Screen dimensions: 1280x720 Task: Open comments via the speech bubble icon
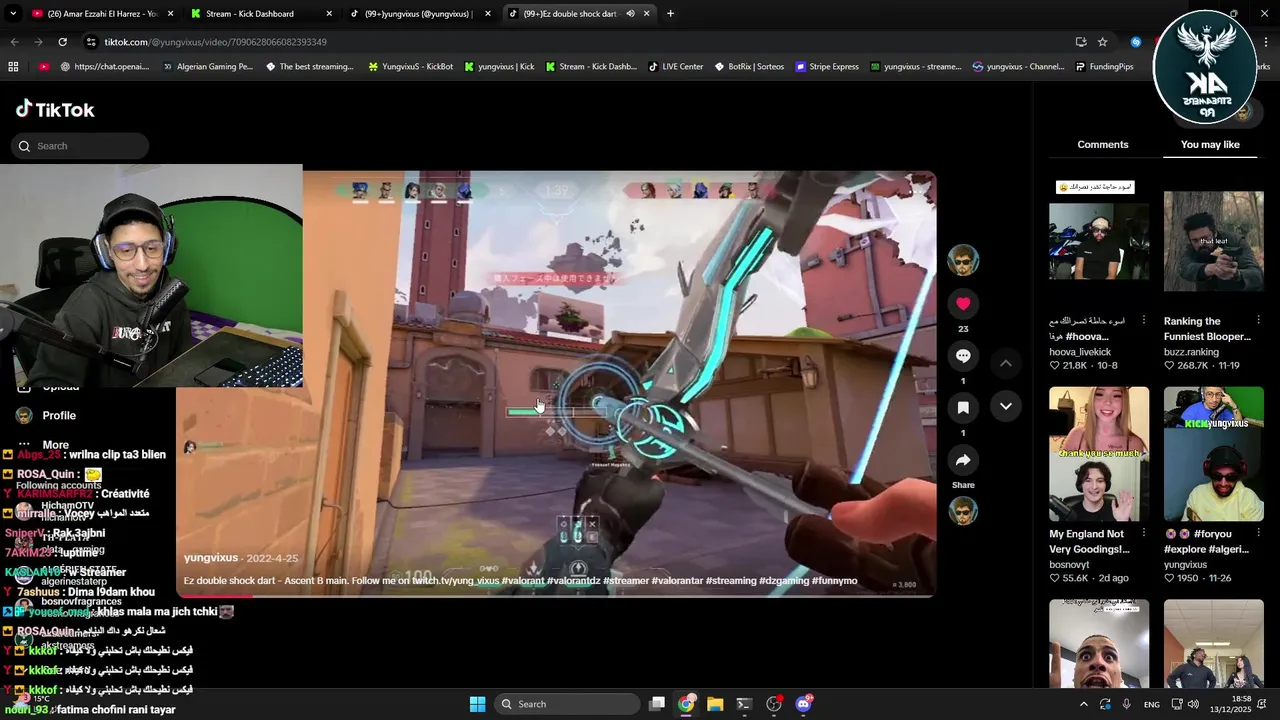(x=963, y=356)
